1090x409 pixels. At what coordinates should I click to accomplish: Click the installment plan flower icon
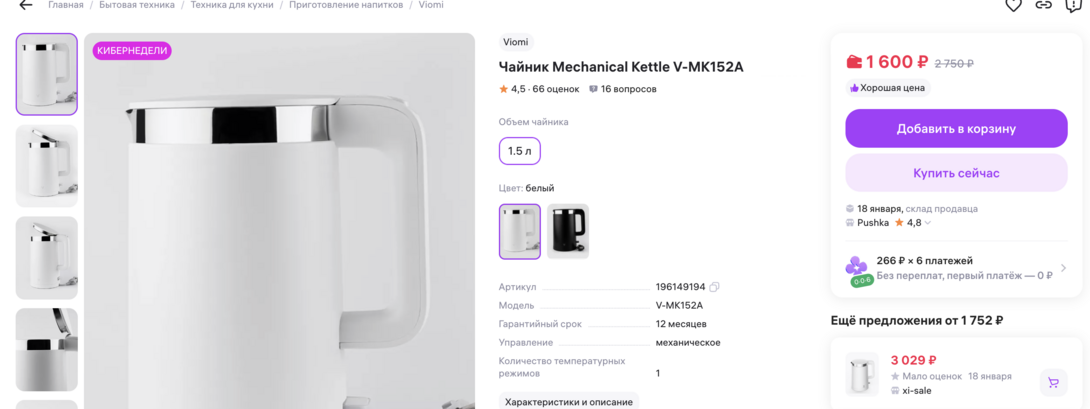pyautogui.click(x=857, y=267)
